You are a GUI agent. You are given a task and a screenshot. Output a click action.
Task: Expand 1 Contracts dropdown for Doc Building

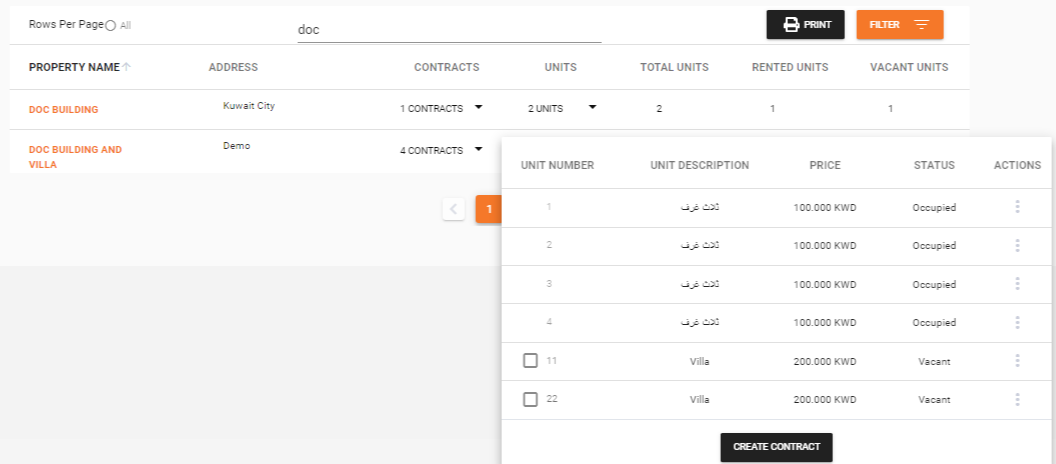[478, 106]
